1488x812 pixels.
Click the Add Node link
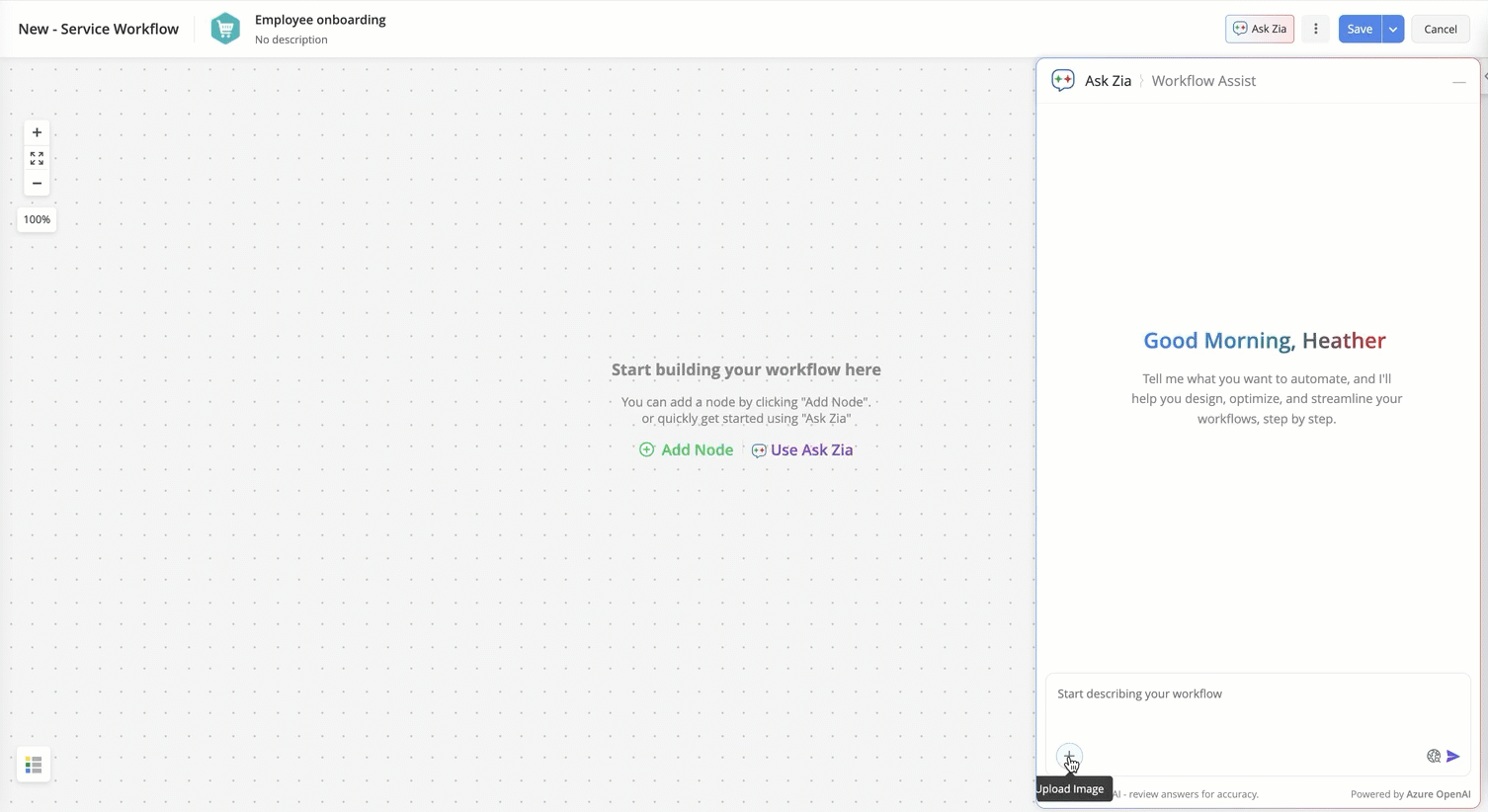pos(686,449)
